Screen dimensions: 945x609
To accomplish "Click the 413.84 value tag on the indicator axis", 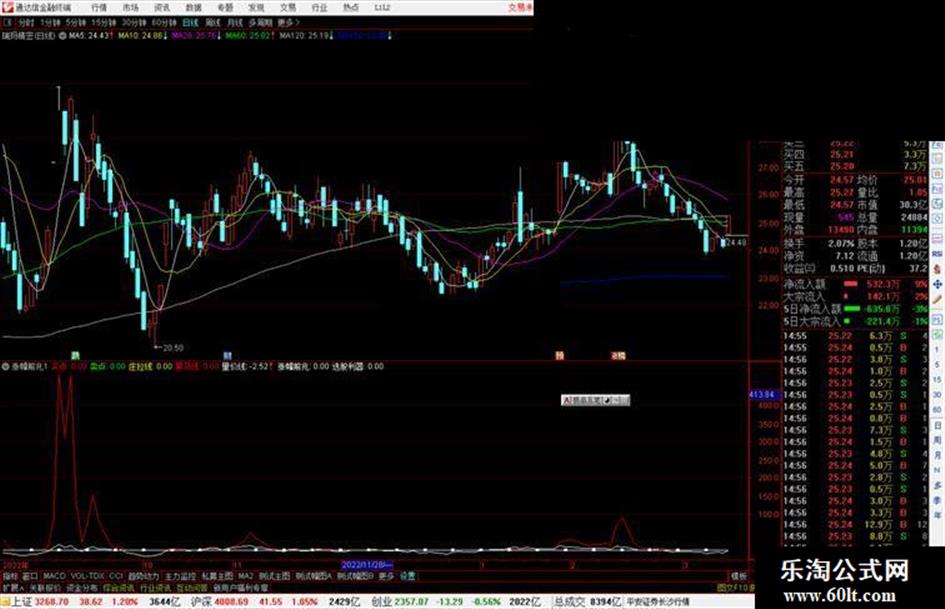I will click(764, 394).
